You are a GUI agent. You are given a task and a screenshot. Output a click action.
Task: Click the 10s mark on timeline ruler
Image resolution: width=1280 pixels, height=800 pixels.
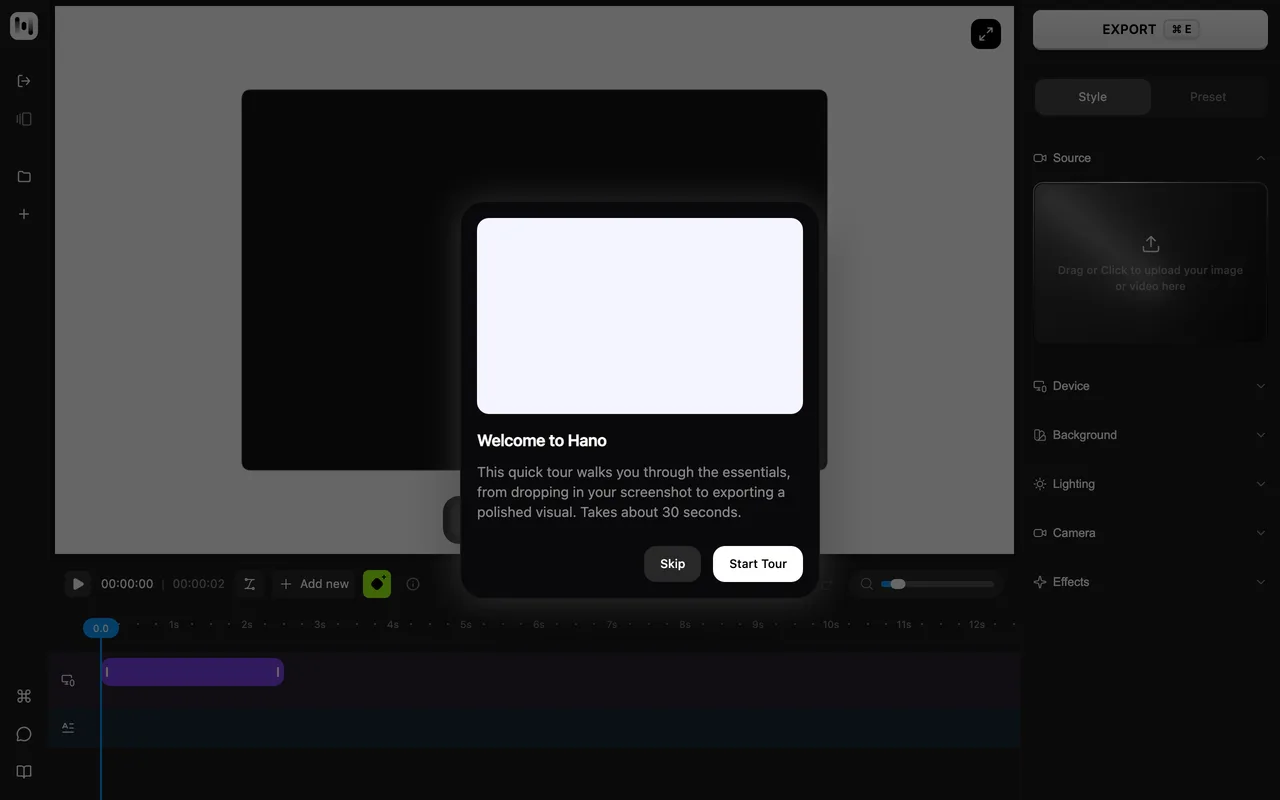pos(831,625)
